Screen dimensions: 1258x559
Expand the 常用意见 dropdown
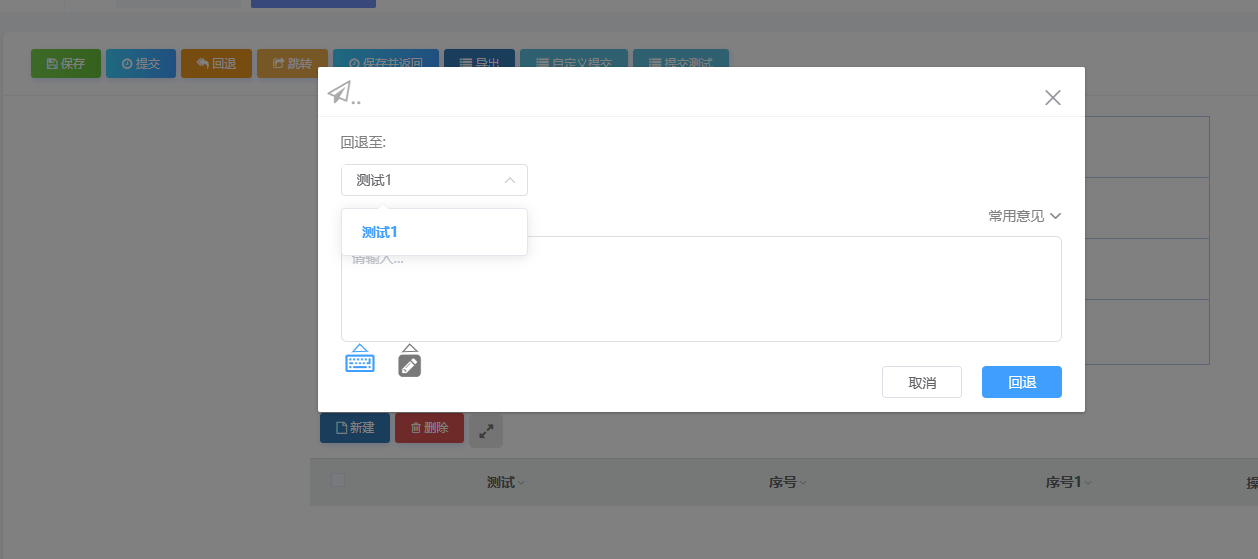click(x=1024, y=216)
